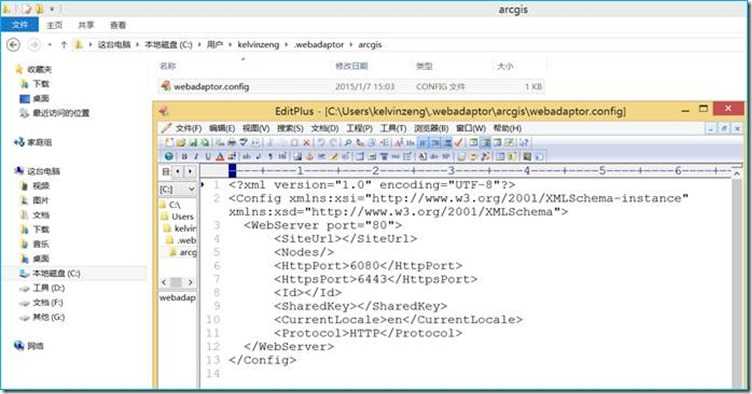Insert bold tag with the B icon
Image resolution: width=752 pixels, height=394 pixels.
[184, 156]
